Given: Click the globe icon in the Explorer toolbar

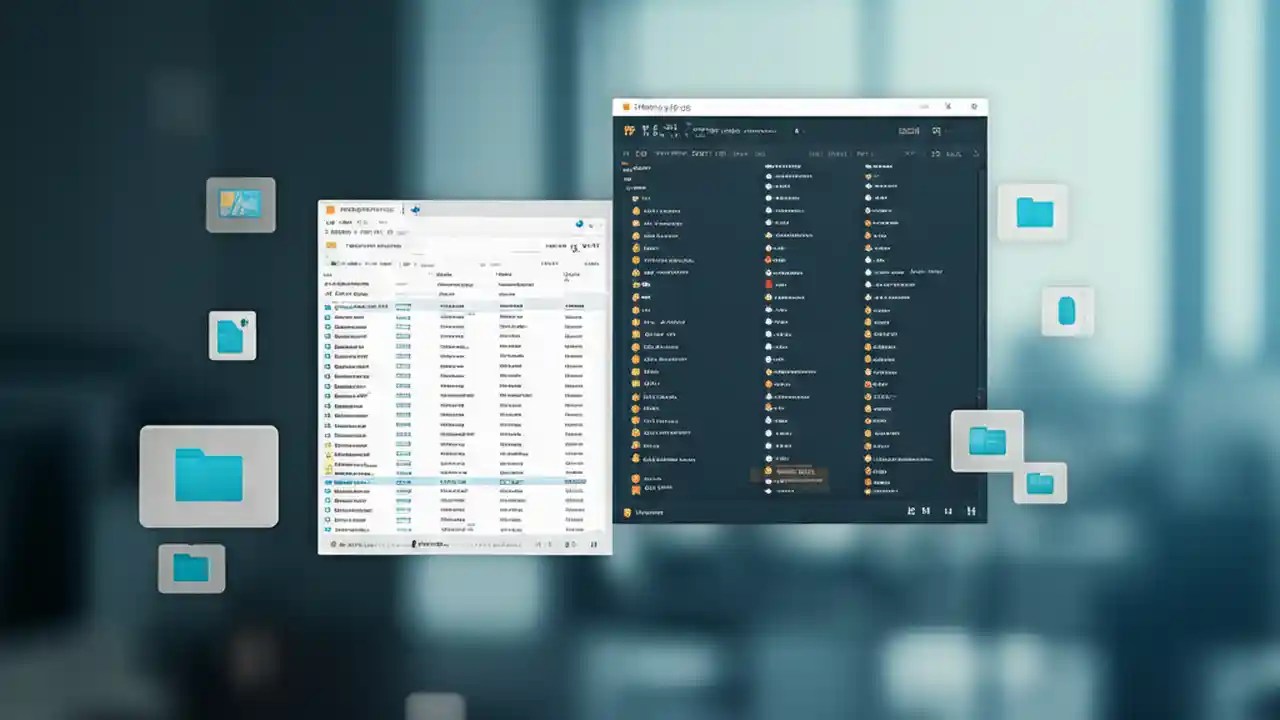Looking at the screenshot, I should click(x=578, y=224).
